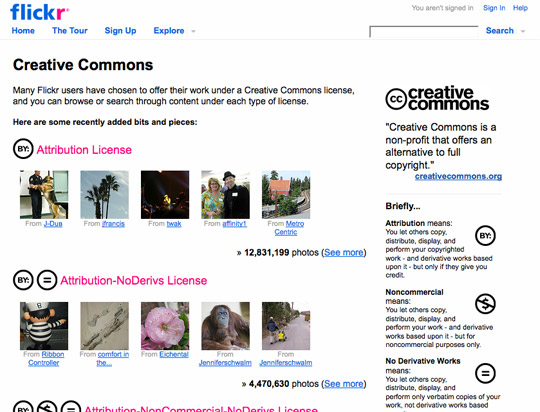This screenshot has height=412, width=540.
Task: Click the Noncommercial crossed-dollar icon in sidebar
Action: (485, 304)
